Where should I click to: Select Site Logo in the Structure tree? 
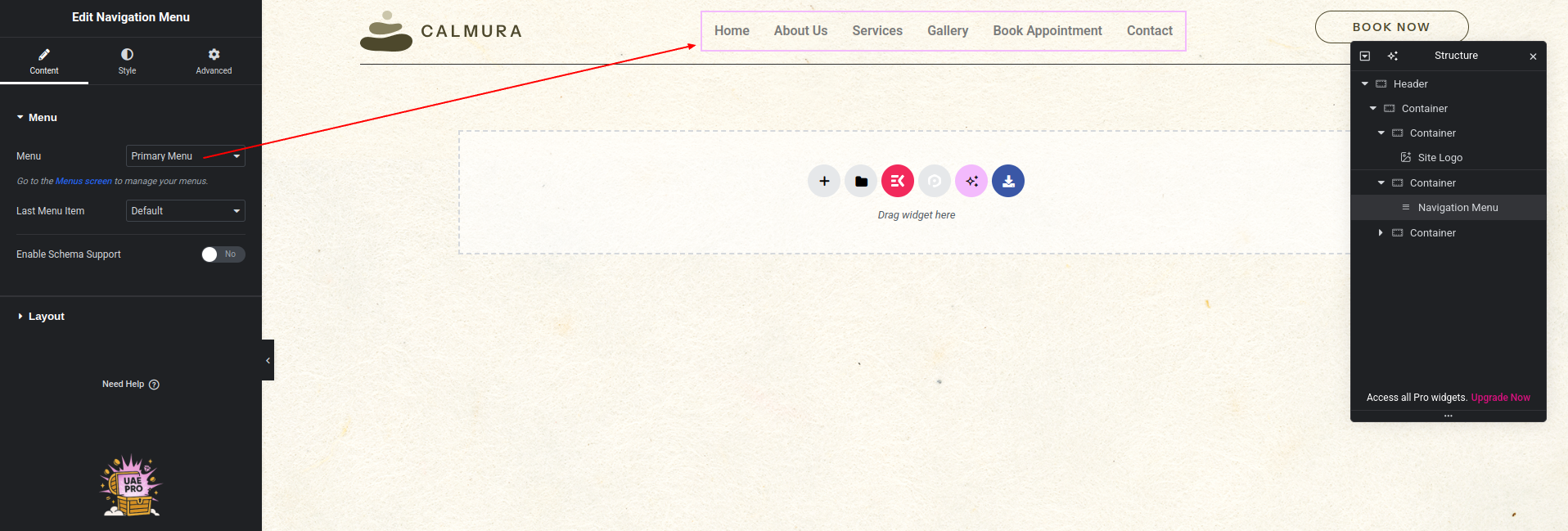1440,158
